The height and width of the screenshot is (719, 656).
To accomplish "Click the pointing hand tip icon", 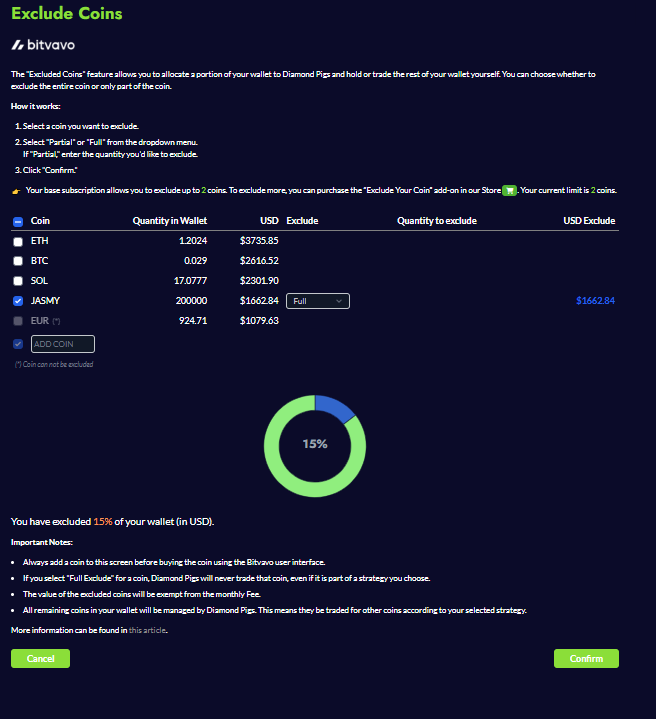I will [x=16, y=190].
